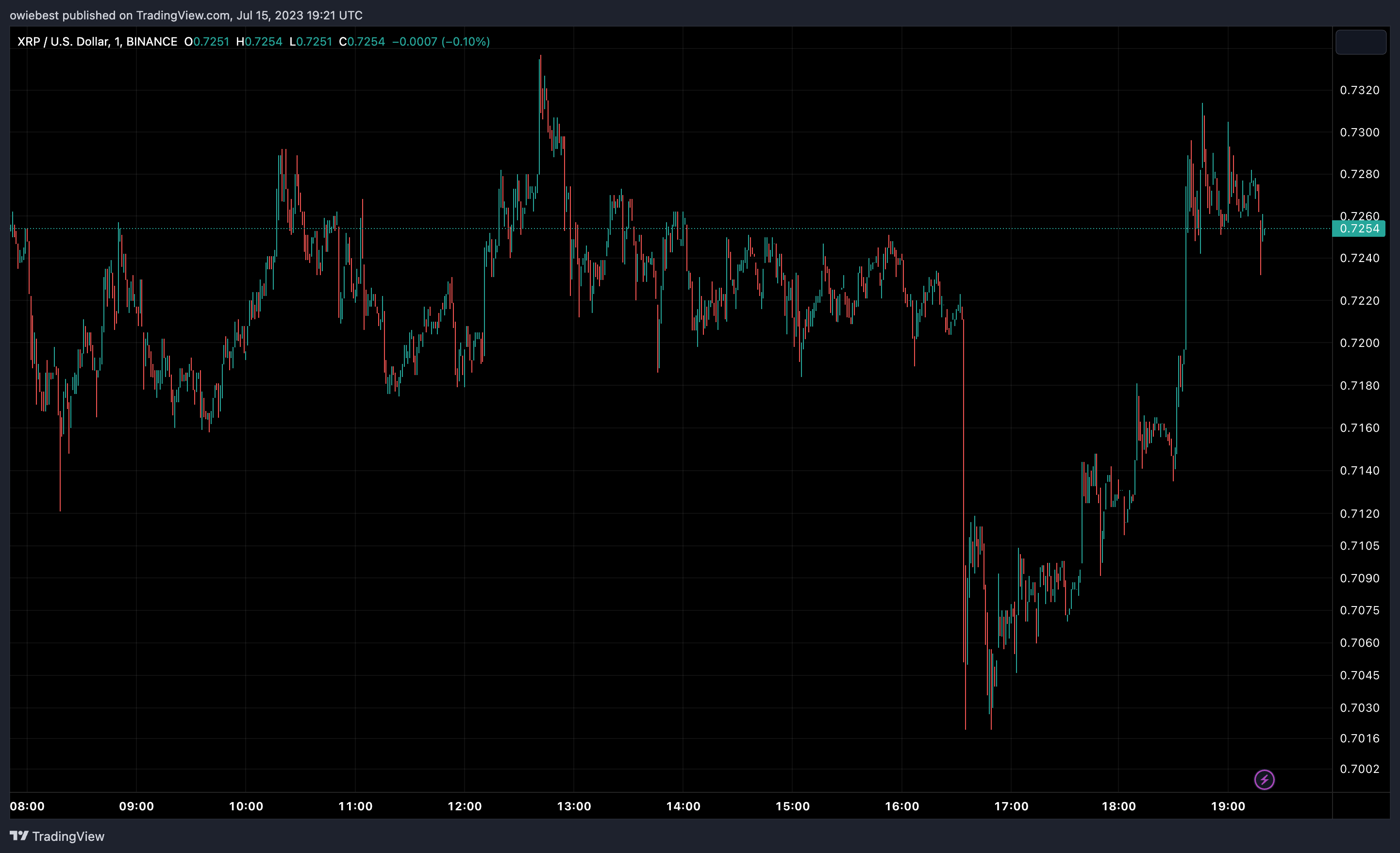1400x853 pixels.
Task: Click the 12:00 time axis label
Action: coord(464,806)
